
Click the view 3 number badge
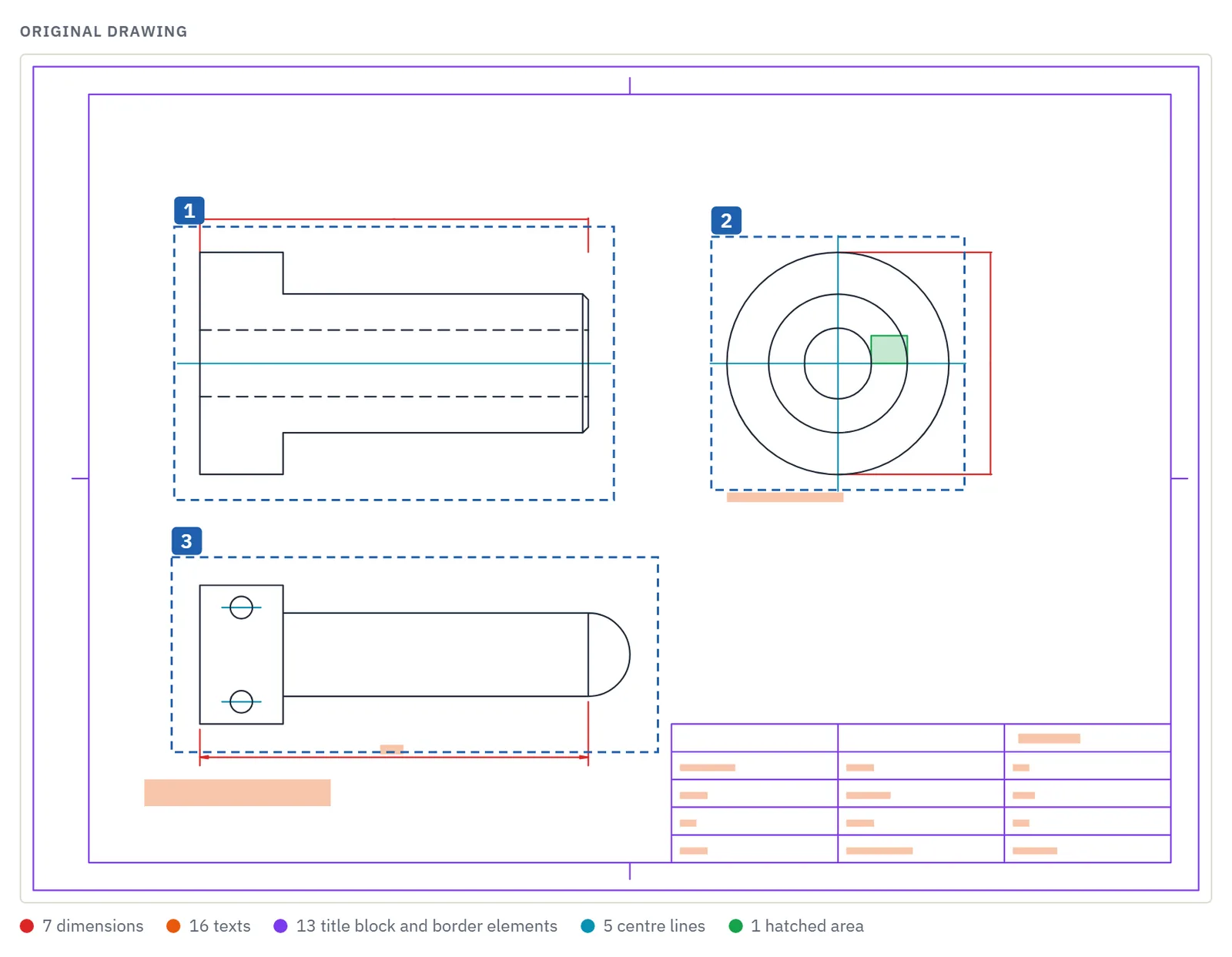coord(186,540)
